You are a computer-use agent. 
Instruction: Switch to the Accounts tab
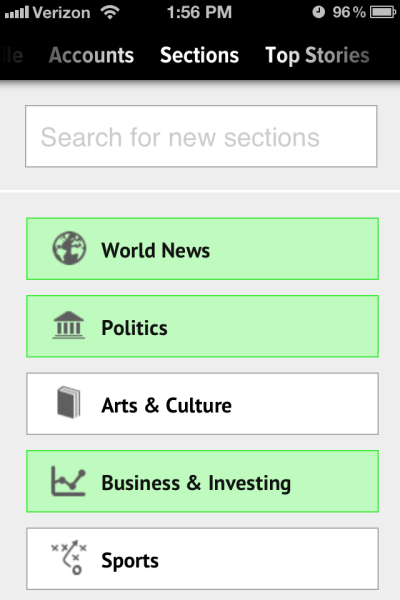(91, 55)
